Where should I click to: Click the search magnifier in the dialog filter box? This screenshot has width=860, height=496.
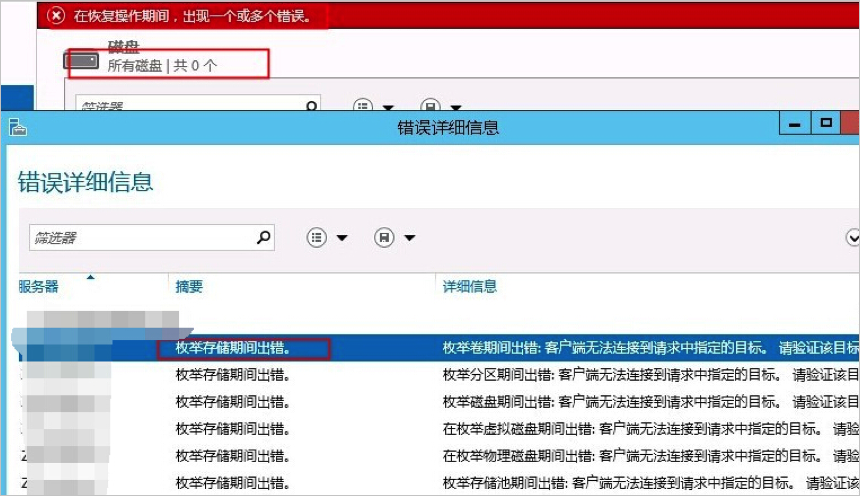pos(264,237)
